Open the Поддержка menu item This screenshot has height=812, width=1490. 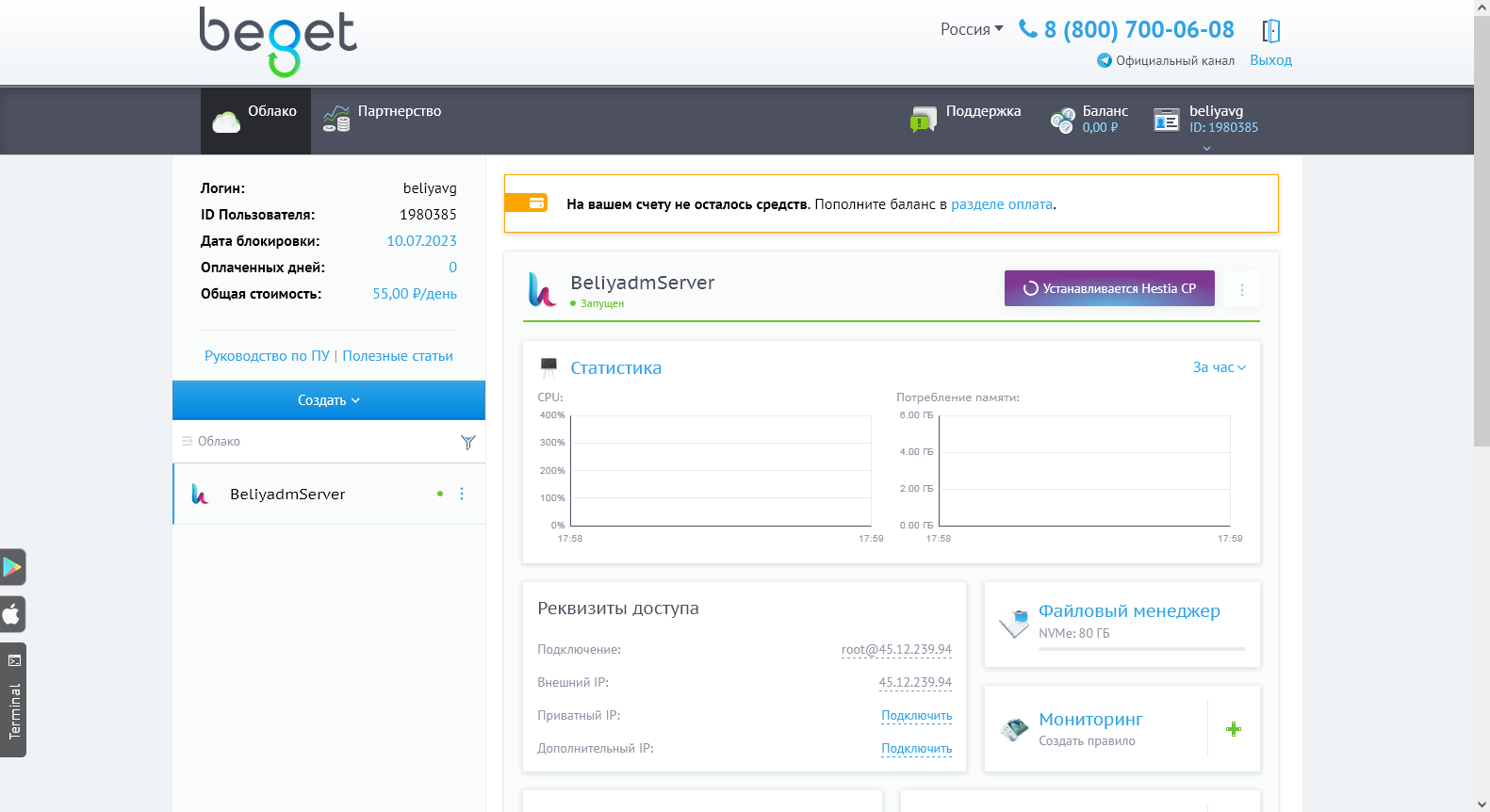click(966, 121)
